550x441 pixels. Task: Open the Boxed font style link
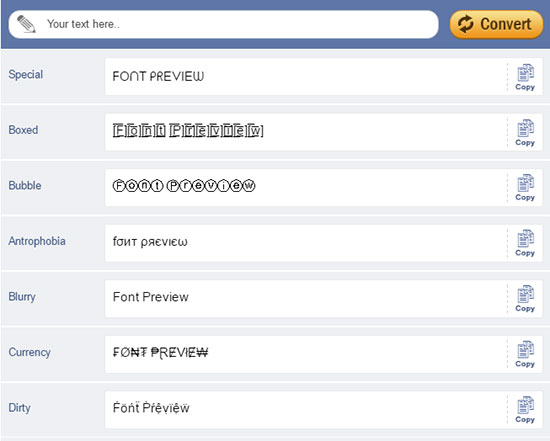pyautogui.click(x=23, y=130)
